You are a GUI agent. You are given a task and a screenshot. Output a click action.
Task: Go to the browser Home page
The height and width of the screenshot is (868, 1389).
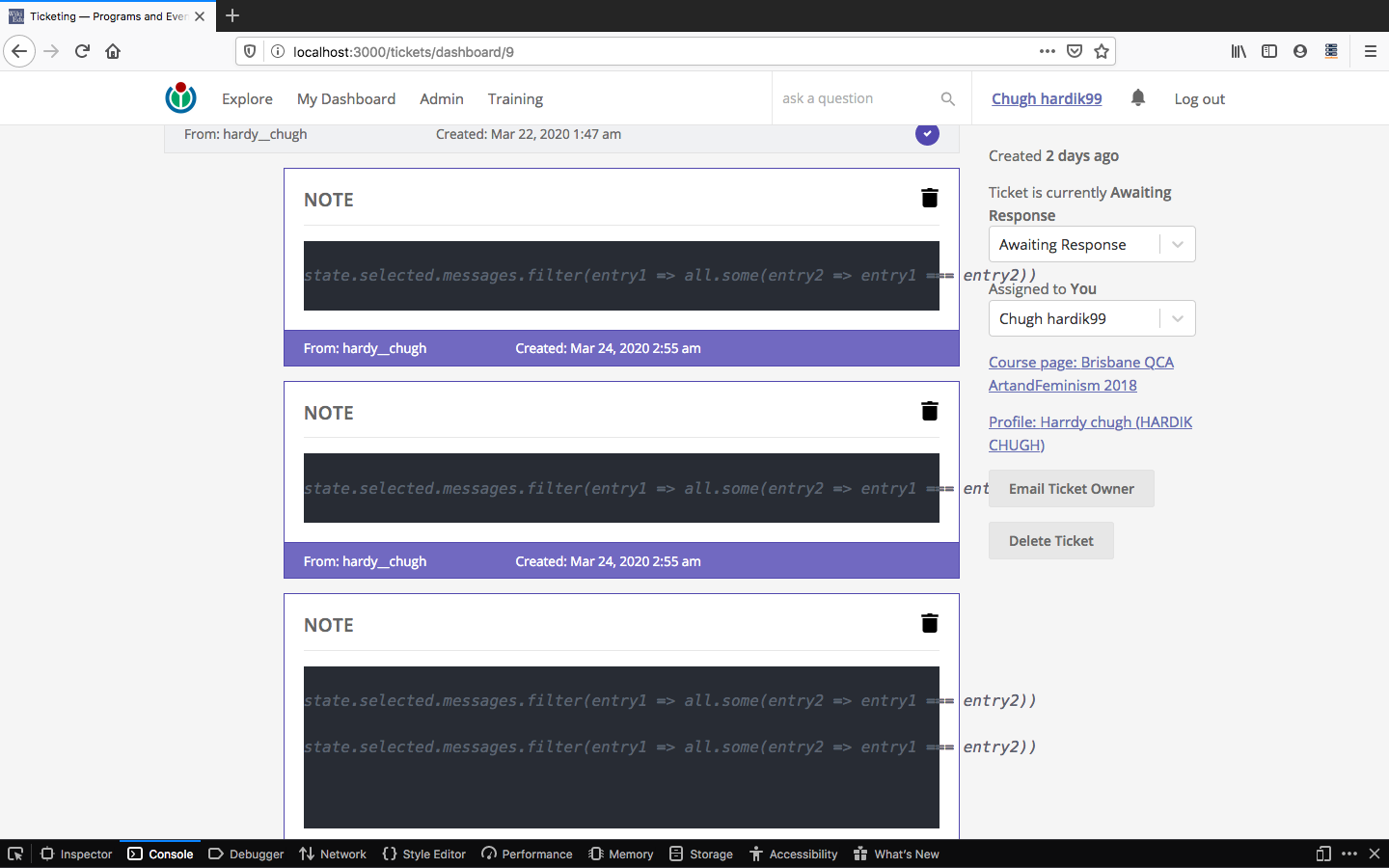(x=113, y=51)
